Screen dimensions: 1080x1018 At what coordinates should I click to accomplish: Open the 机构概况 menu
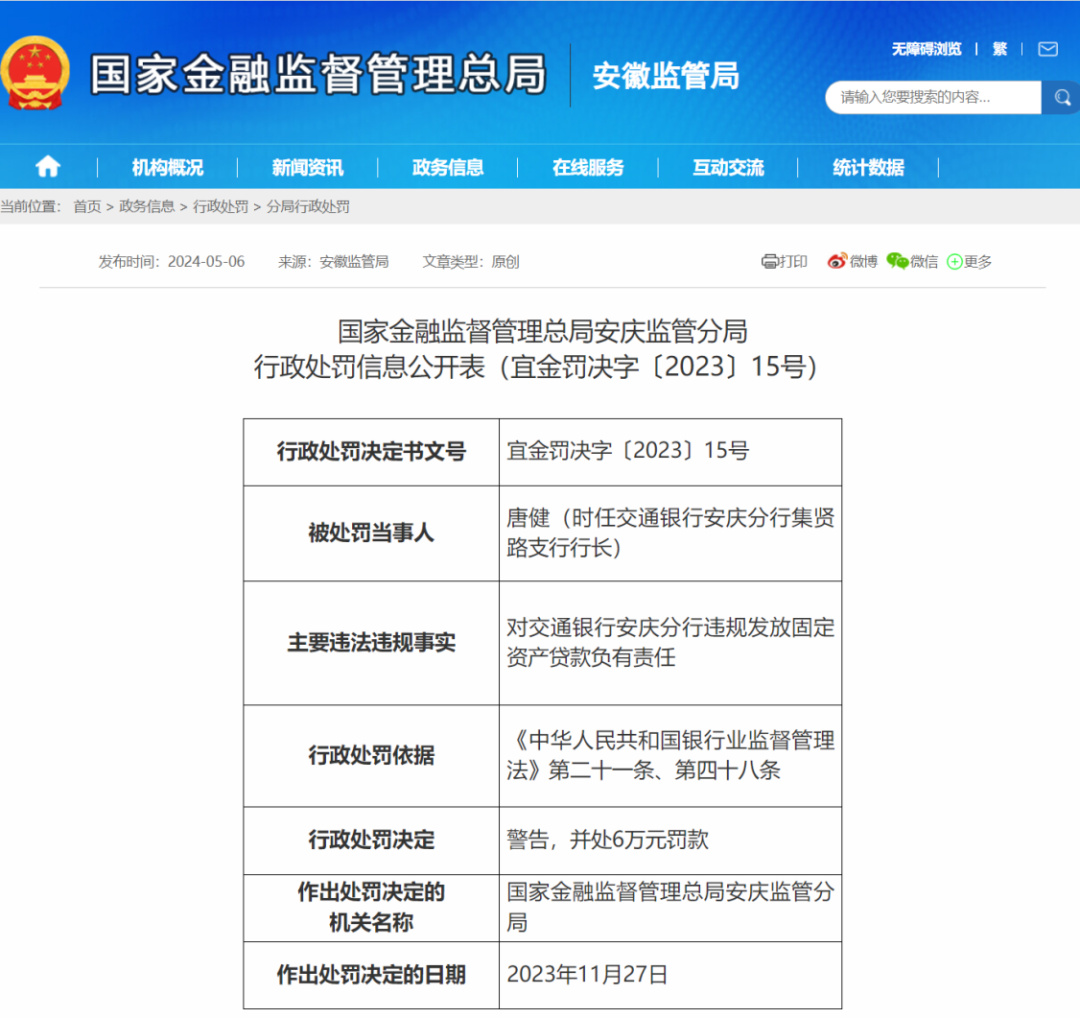167,167
